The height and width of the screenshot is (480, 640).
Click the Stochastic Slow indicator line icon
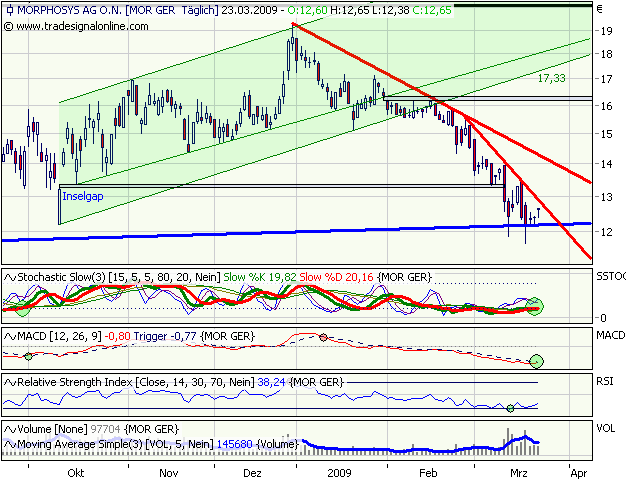7,275
